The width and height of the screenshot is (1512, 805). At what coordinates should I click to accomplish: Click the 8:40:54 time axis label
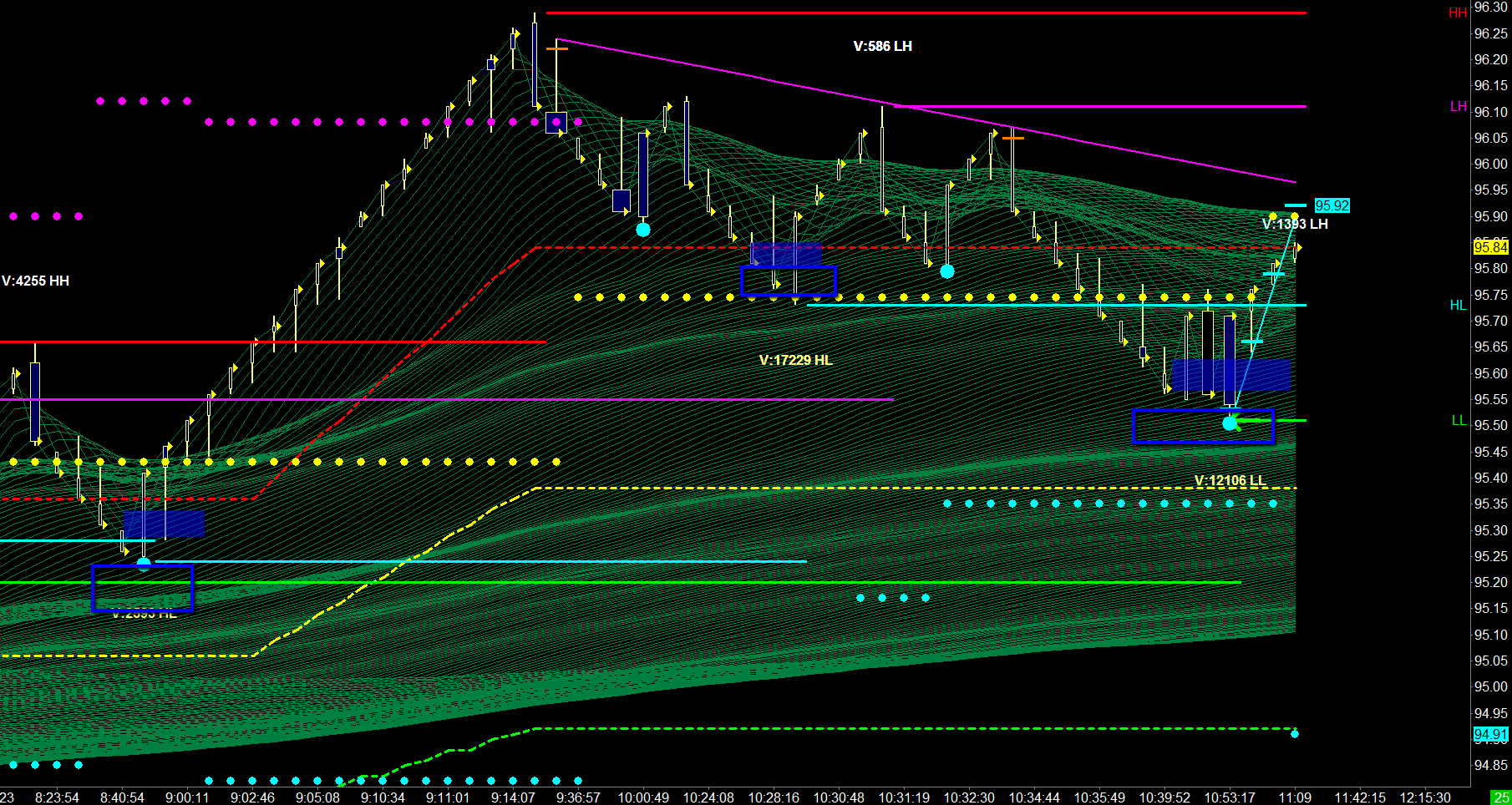coord(122,797)
